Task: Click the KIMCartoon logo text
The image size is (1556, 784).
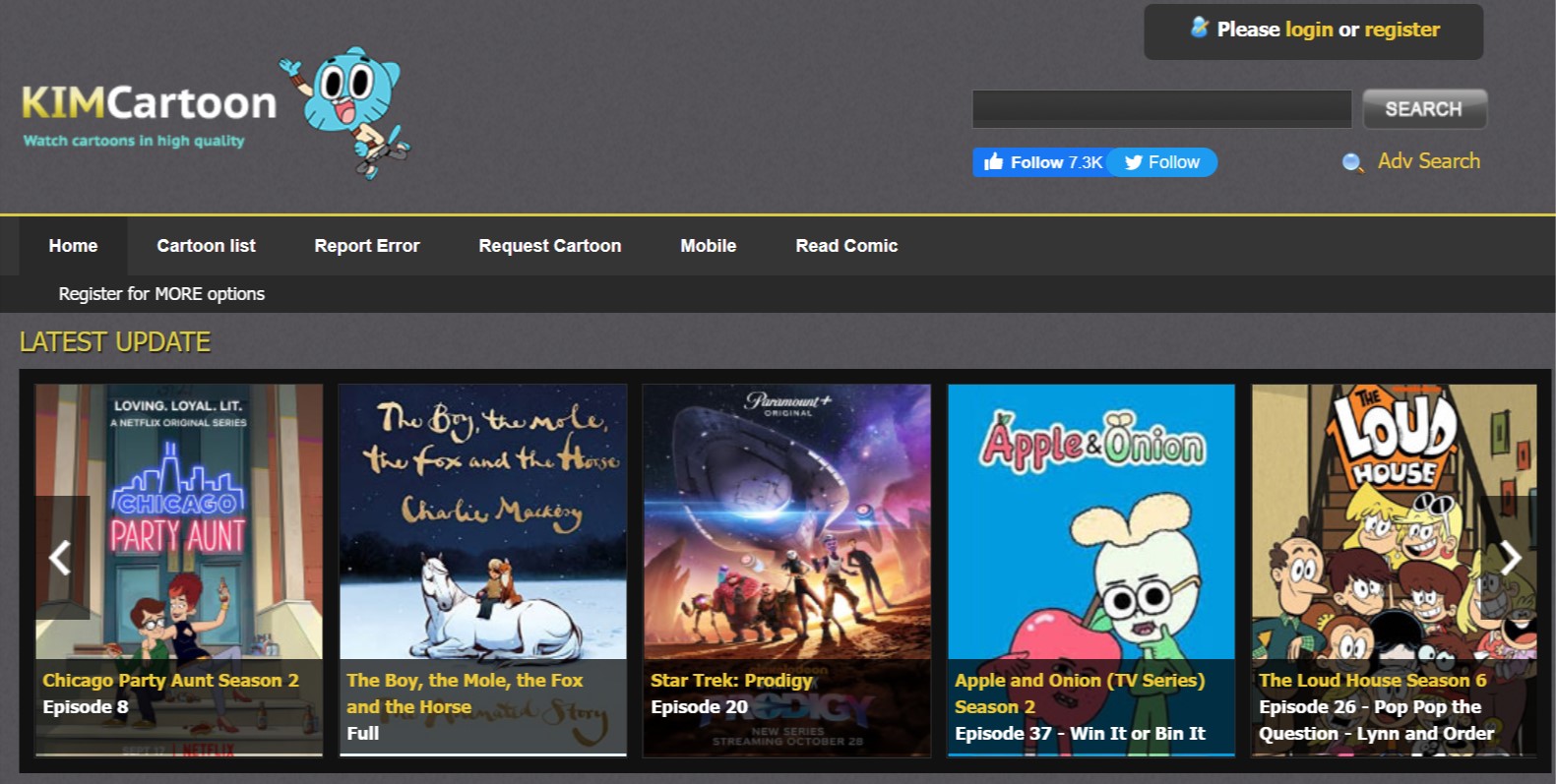Action: (x=149, y=103)
